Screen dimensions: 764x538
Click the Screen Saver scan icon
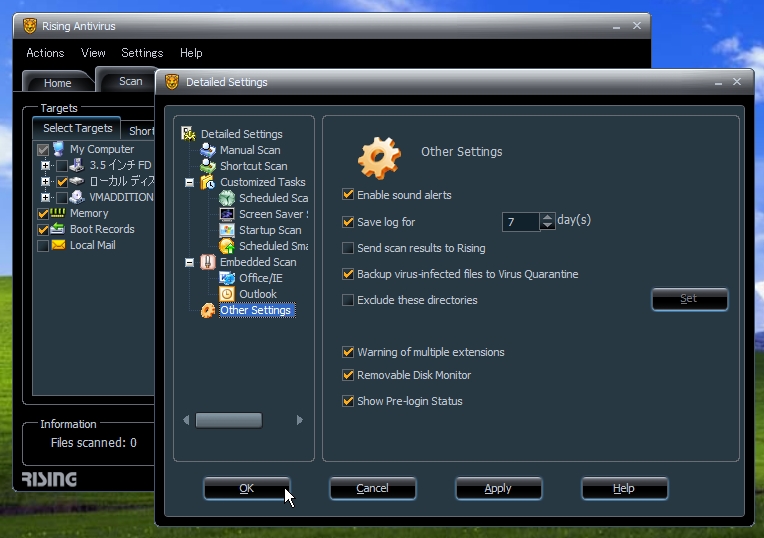tap(227, 214)
